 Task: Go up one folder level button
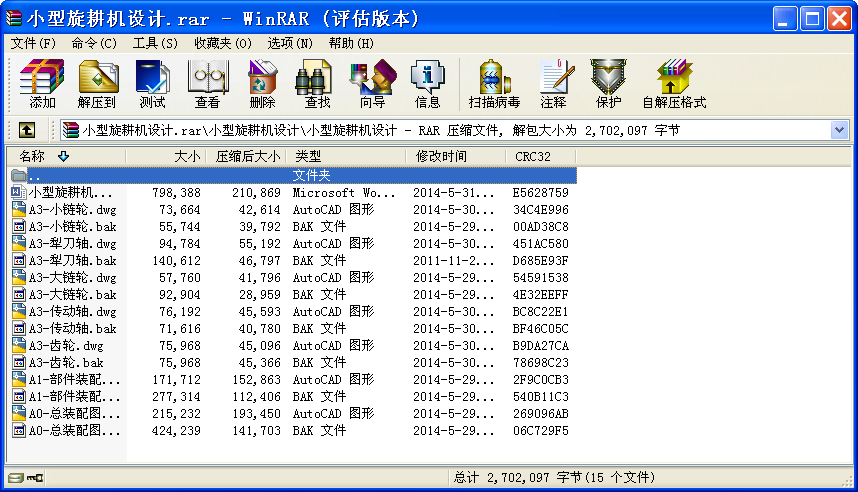27,130
